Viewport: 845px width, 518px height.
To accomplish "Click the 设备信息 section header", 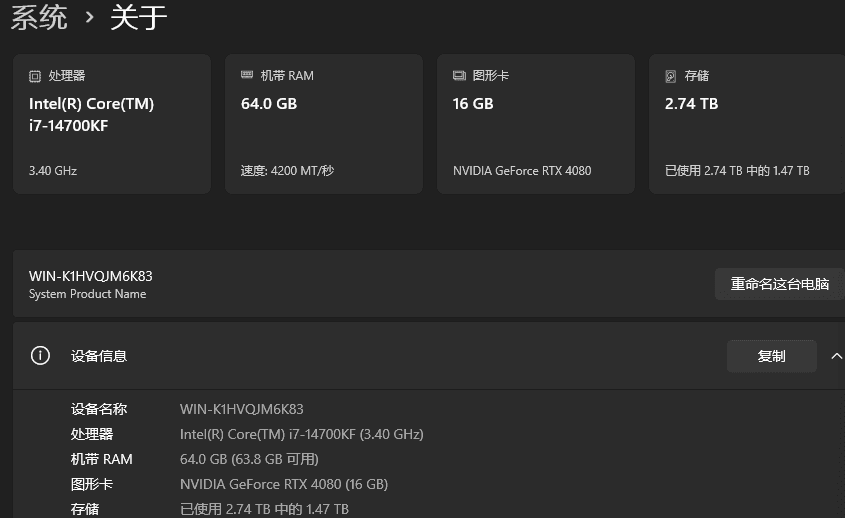I will (429, 356).
